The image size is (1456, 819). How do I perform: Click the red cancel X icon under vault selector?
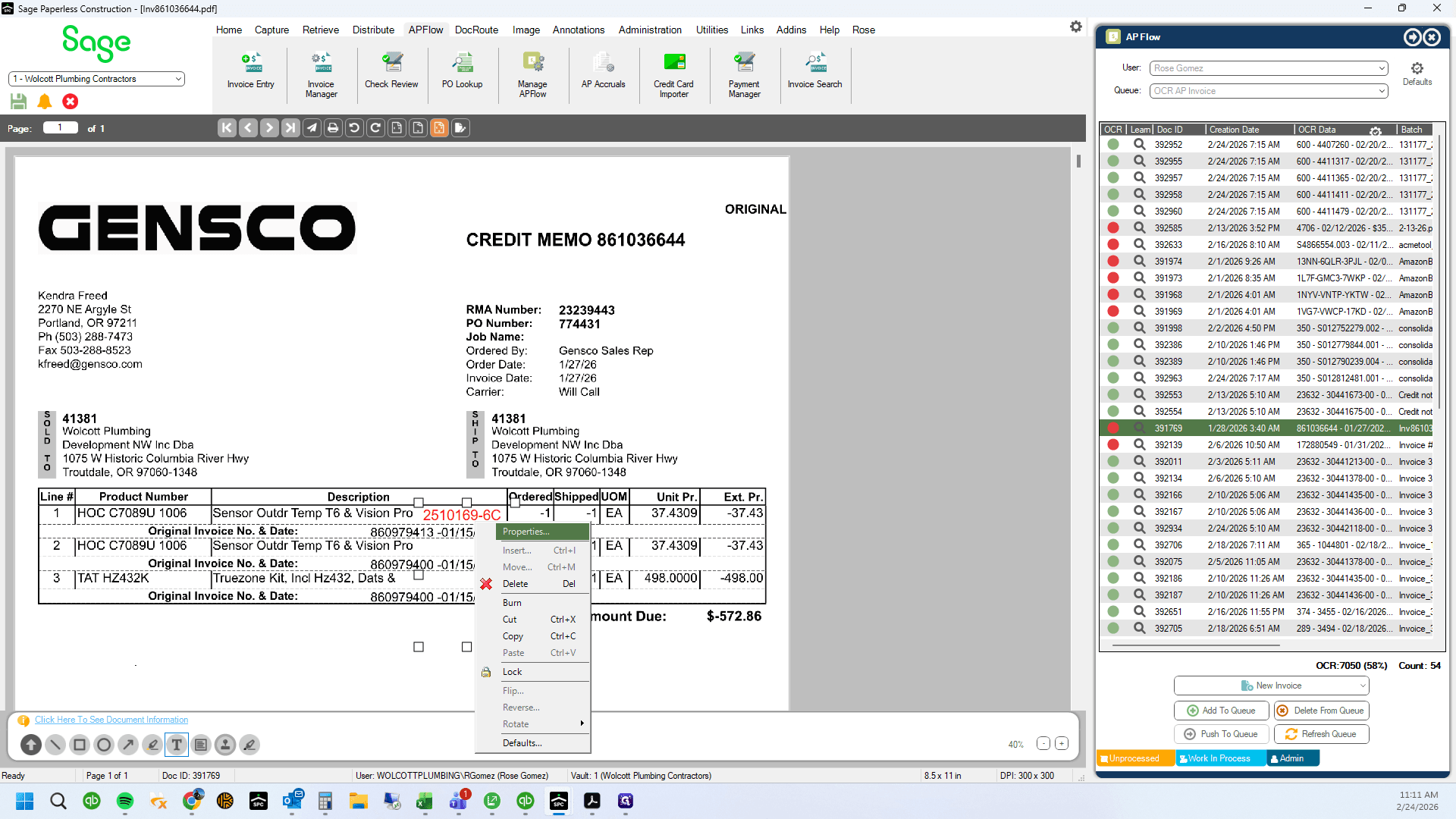(71, 102)
